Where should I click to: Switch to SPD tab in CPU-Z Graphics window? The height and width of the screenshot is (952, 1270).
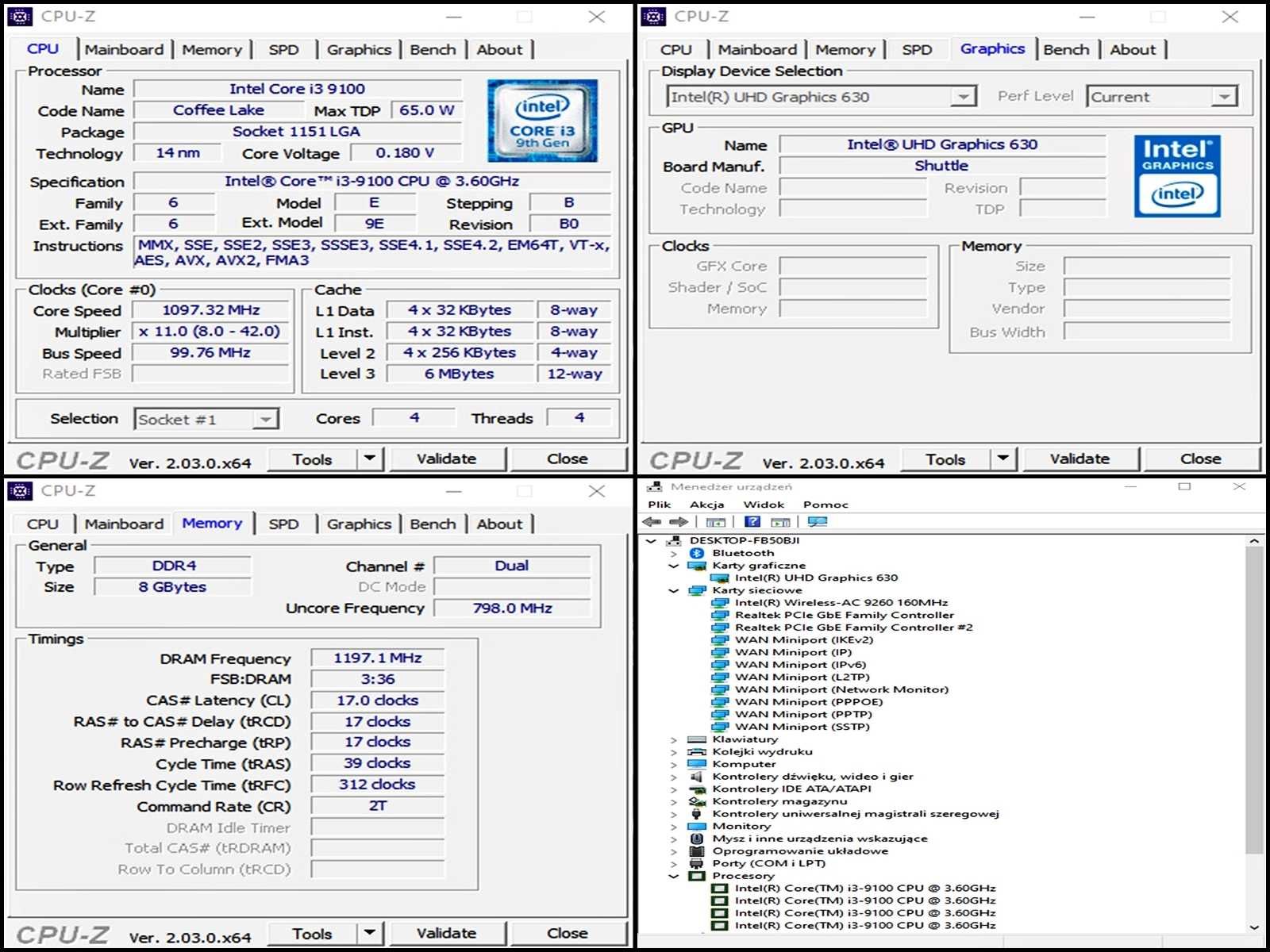point(917,49)
